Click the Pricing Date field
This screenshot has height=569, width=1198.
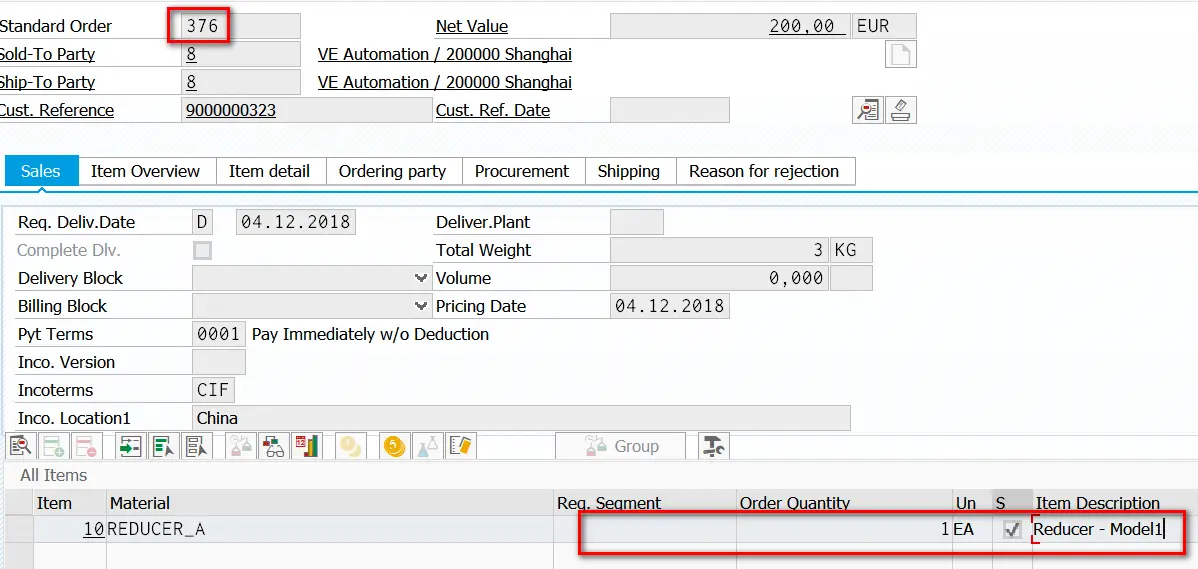point(670,306)
